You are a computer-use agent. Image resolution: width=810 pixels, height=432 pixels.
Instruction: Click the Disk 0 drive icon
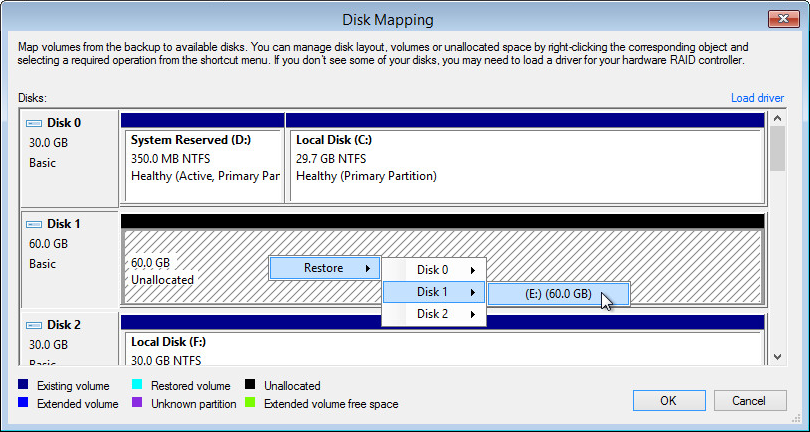pyautogui.click(x=35, y=123)
